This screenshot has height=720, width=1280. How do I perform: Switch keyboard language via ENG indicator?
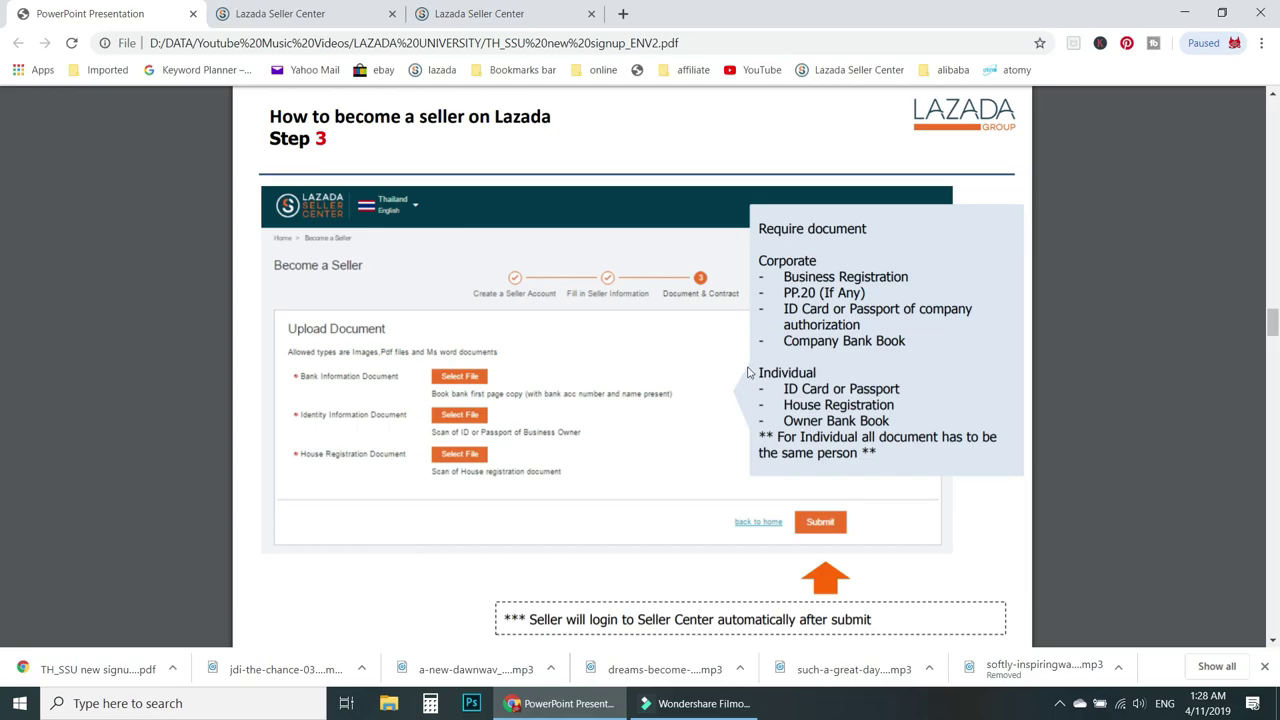tap(1164, 703)
